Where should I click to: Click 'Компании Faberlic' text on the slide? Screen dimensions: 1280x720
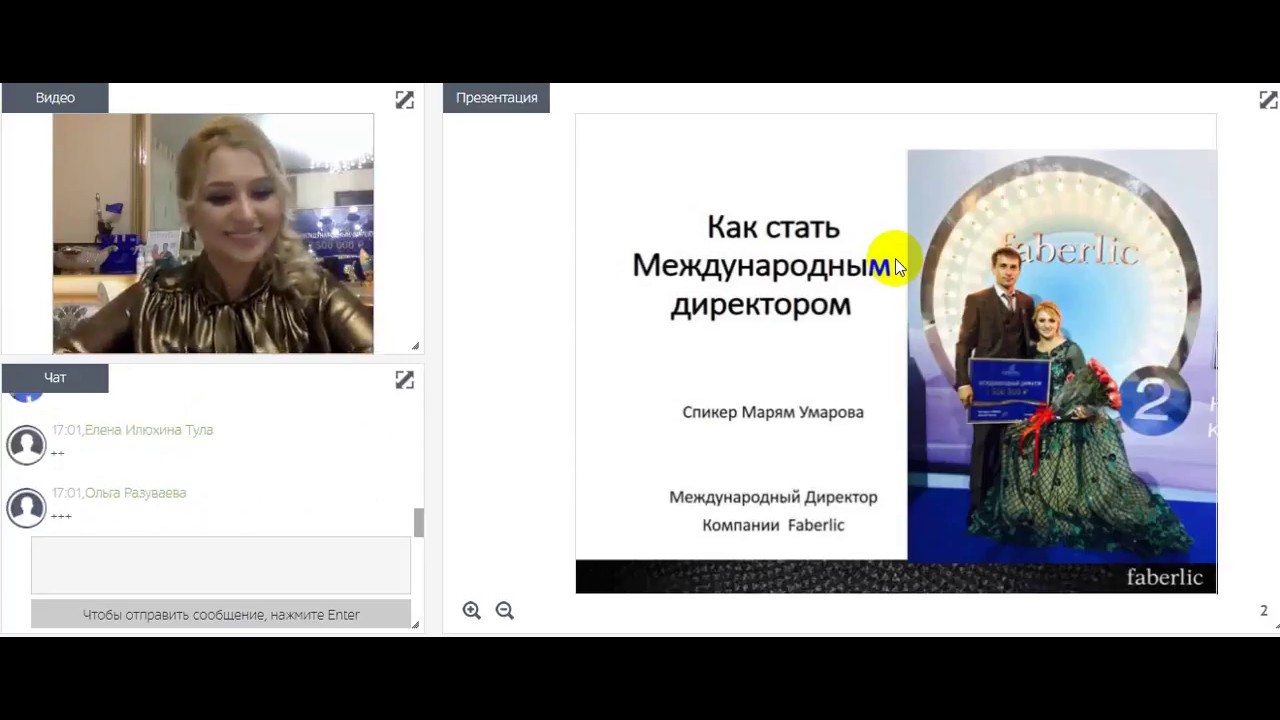(x=773, y=525)
